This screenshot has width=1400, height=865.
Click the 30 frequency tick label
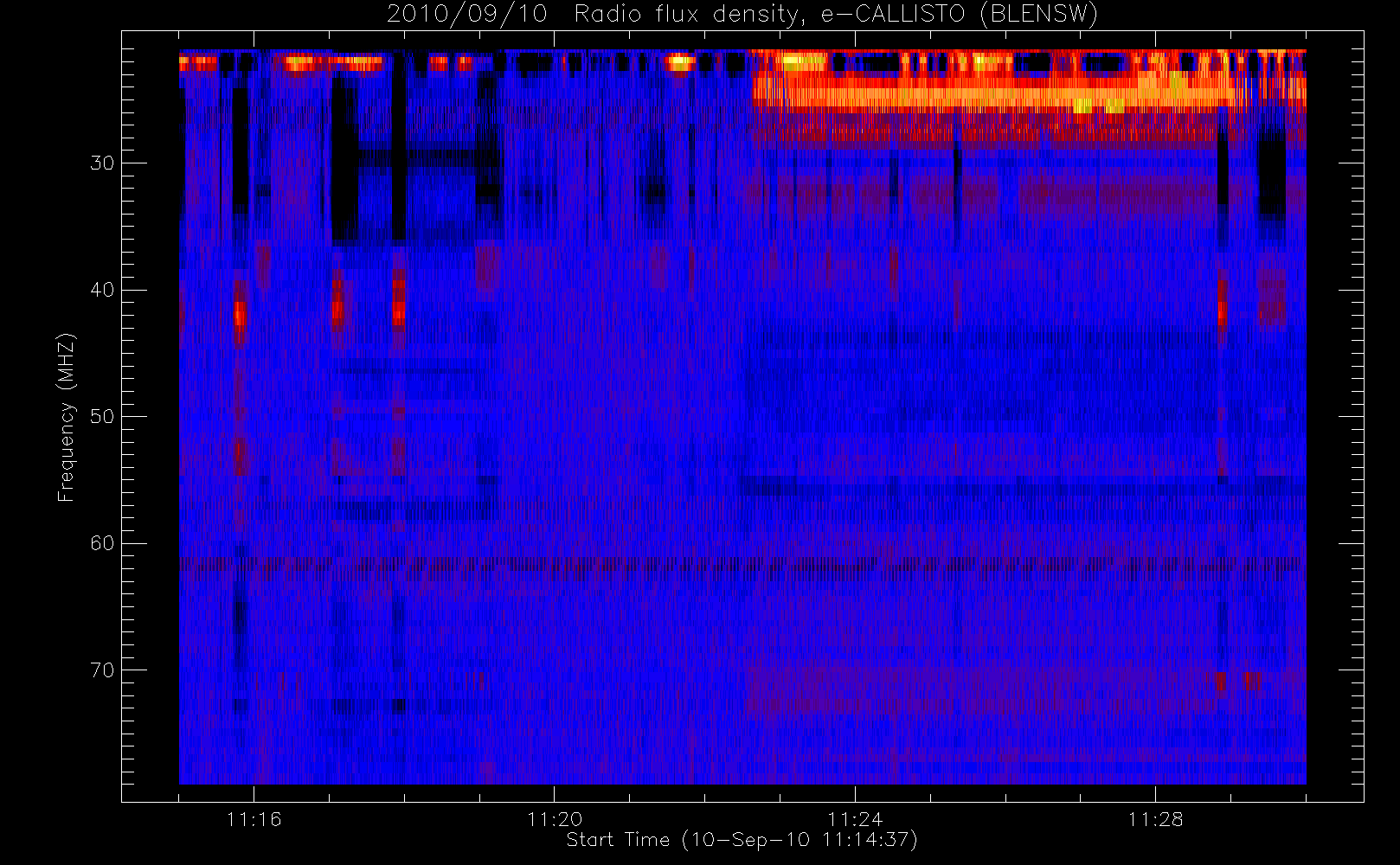[x=102, y=163]
